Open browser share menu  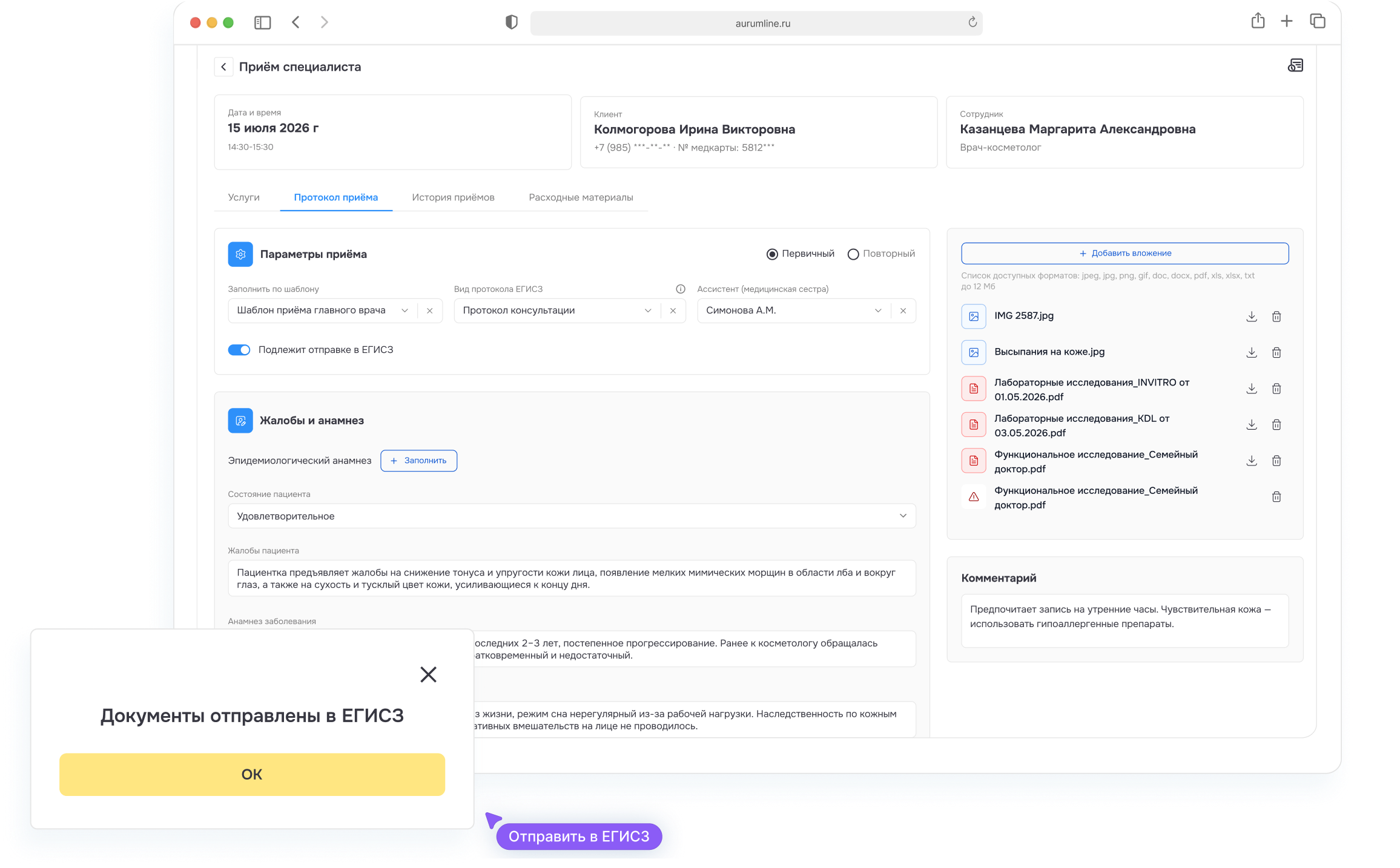pyautogui.click(x=1258, y=21)
